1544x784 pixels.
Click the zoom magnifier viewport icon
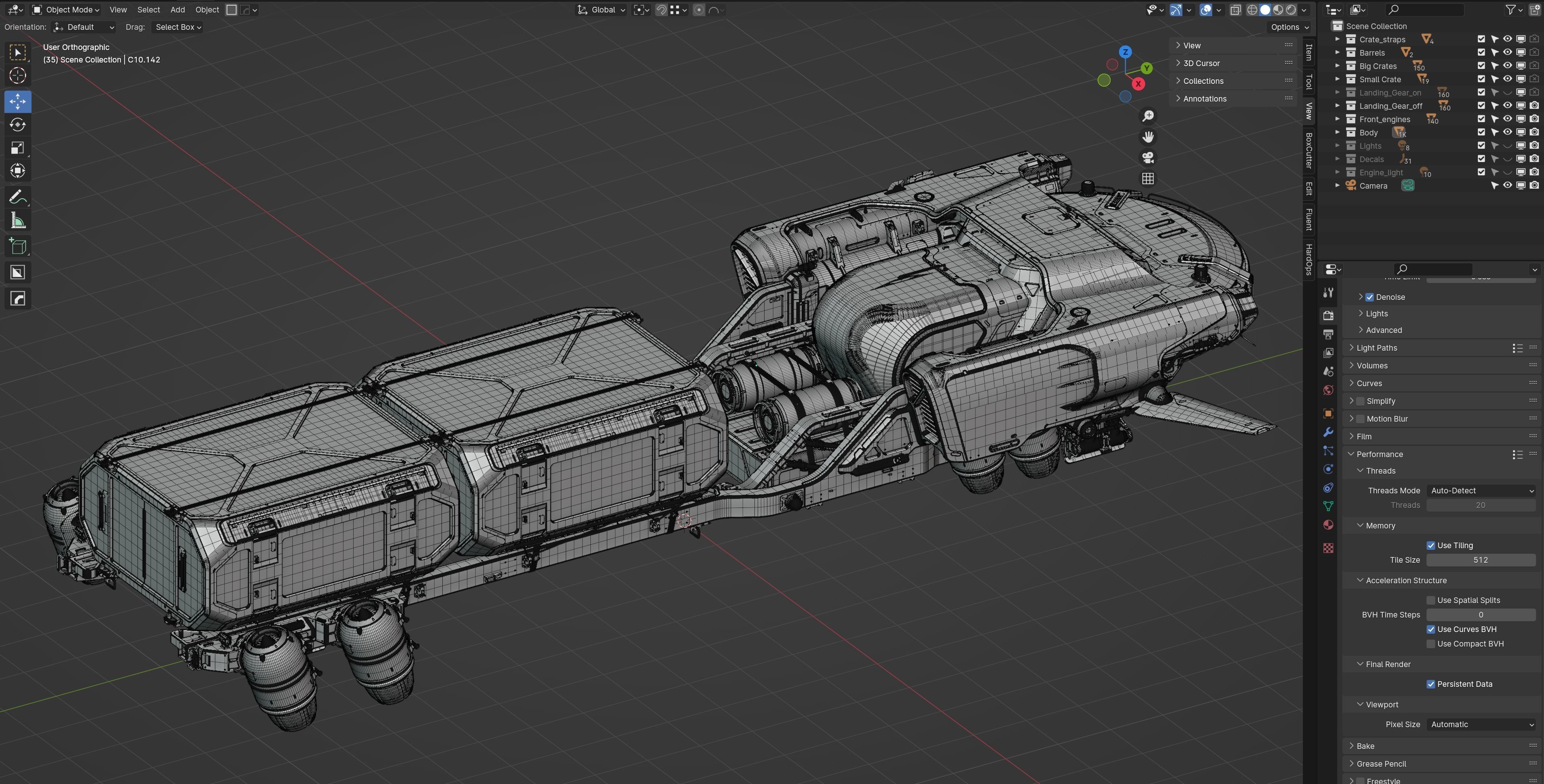pyautogui.click(x=1148, y=116)
